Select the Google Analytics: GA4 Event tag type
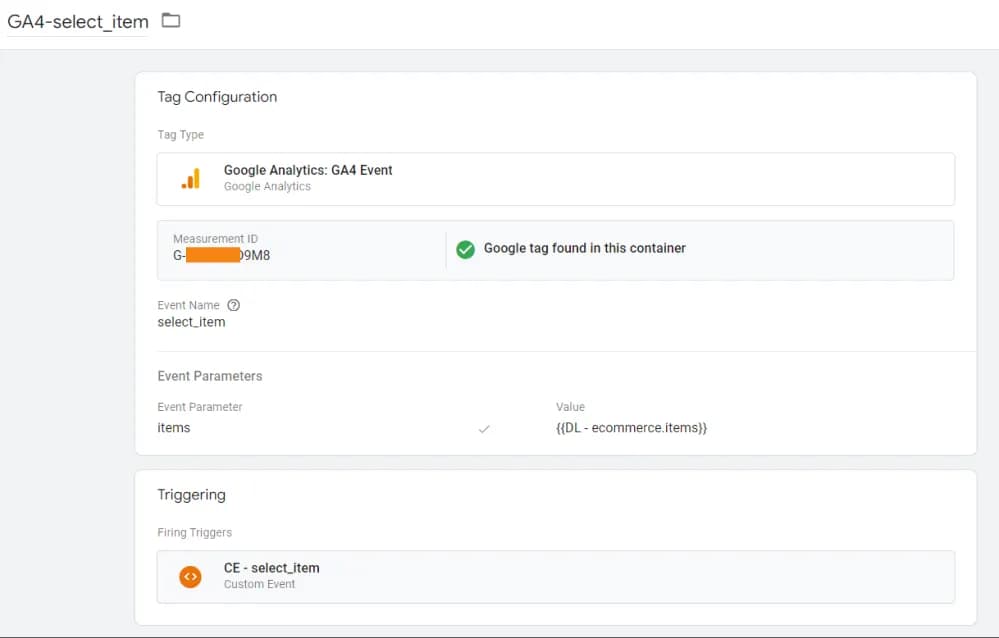 tap(556, 179)
